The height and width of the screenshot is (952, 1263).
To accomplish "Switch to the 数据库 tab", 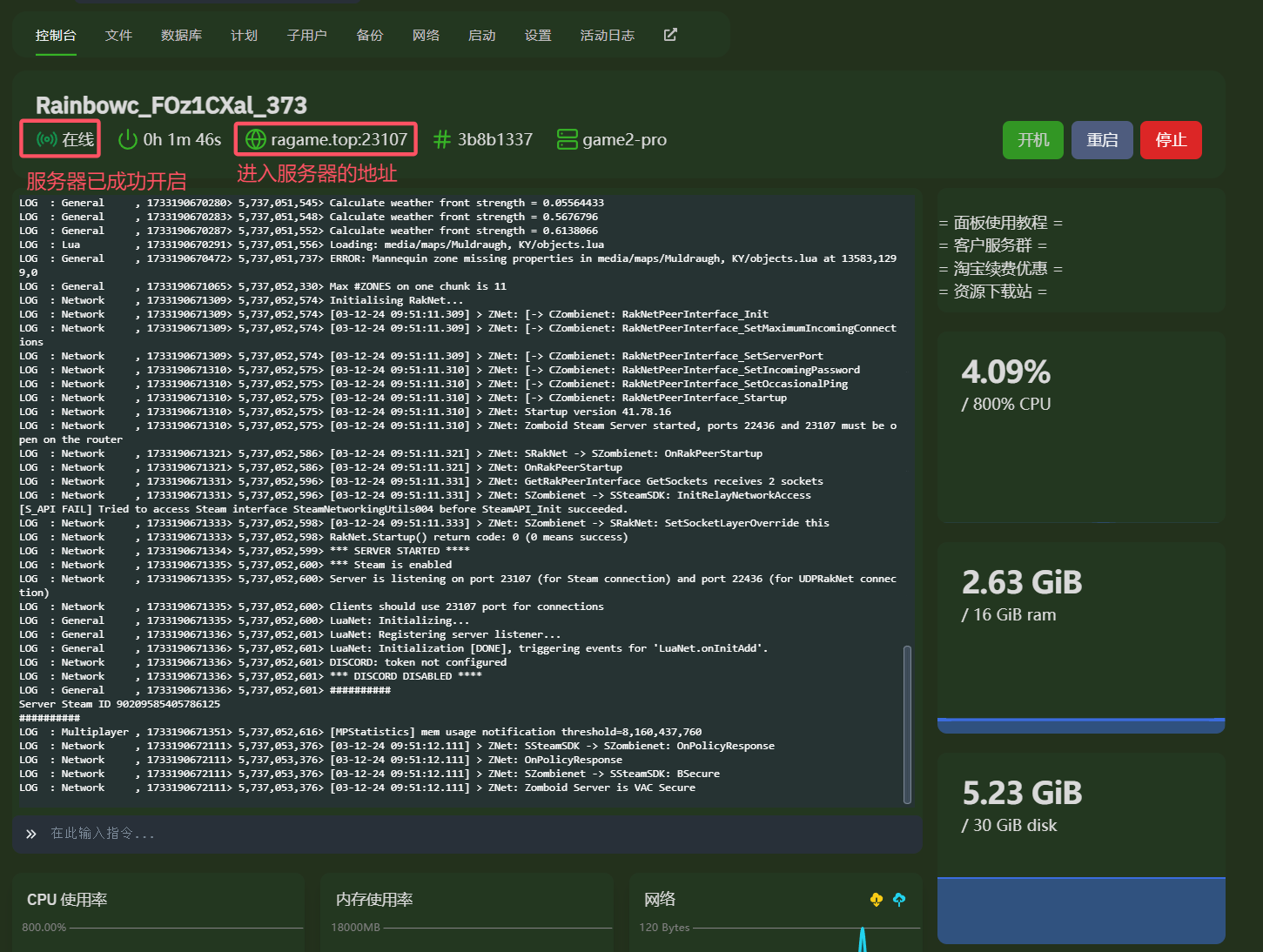I will click(x=181, y=36).
